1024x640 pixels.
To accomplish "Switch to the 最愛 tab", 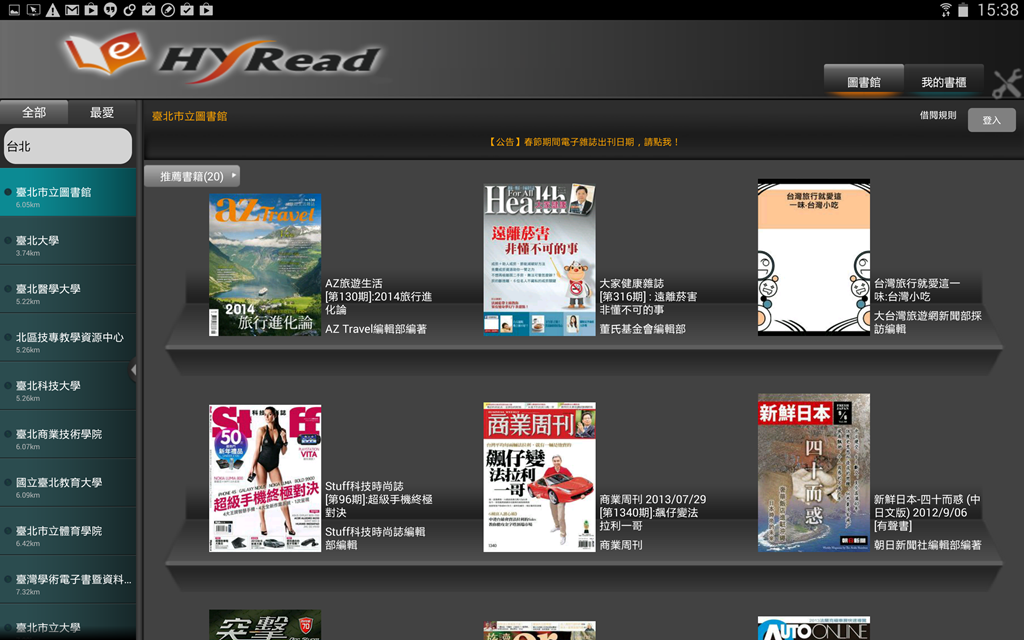I will [102, 112].
